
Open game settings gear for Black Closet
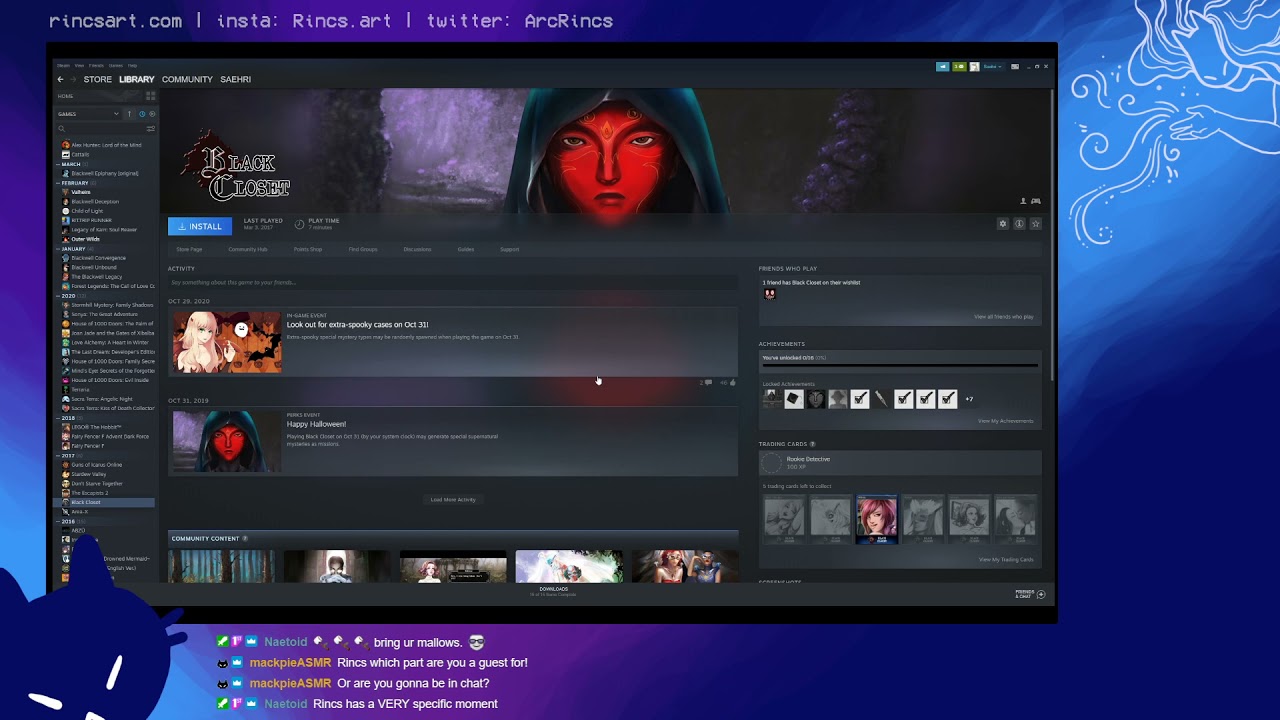coord(1003,224)
